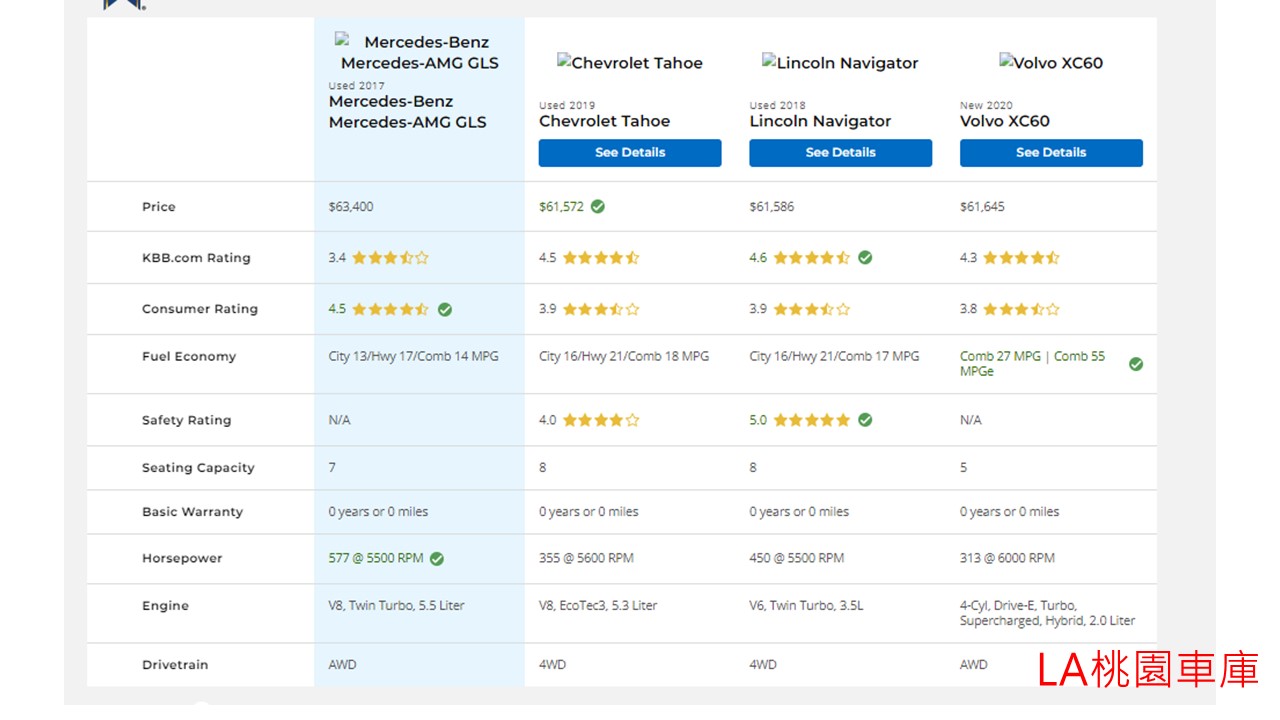This screenshot has height=720, width=1280.
Task: Click the Volvo XC60 Consumer Rating stars
Action: point(1022,309)
